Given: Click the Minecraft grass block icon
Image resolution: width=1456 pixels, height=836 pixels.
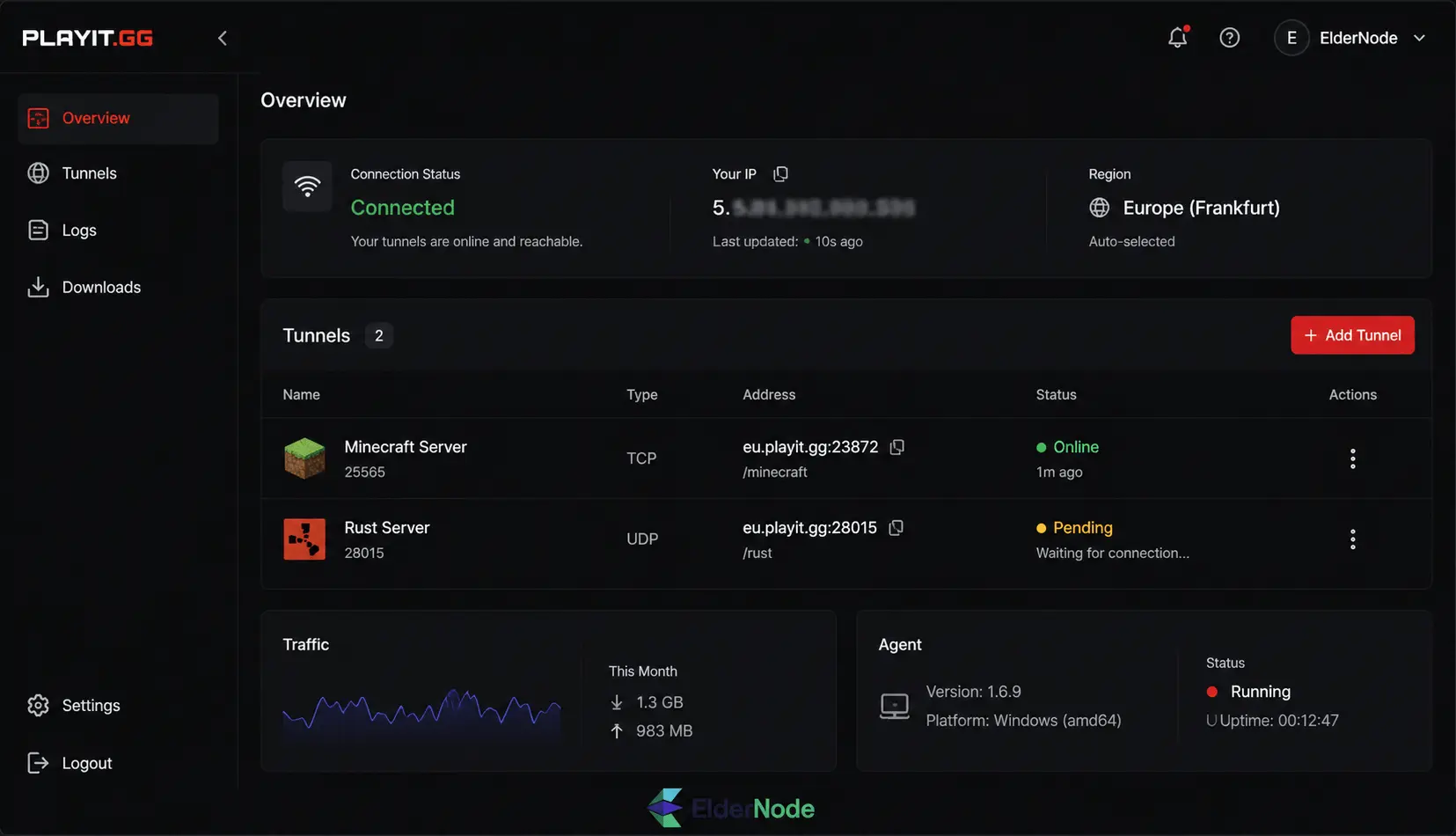Looking at the screenshot, I should pyautogui.click(x=304, y=458).
